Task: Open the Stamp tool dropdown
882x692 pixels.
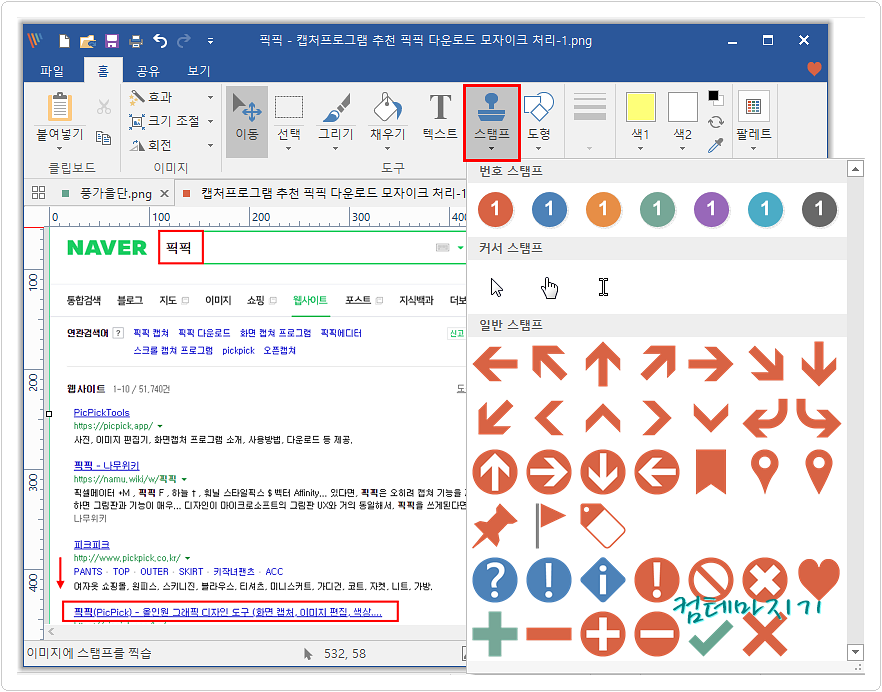Action: pyautogui.click(x=492, y=149)
